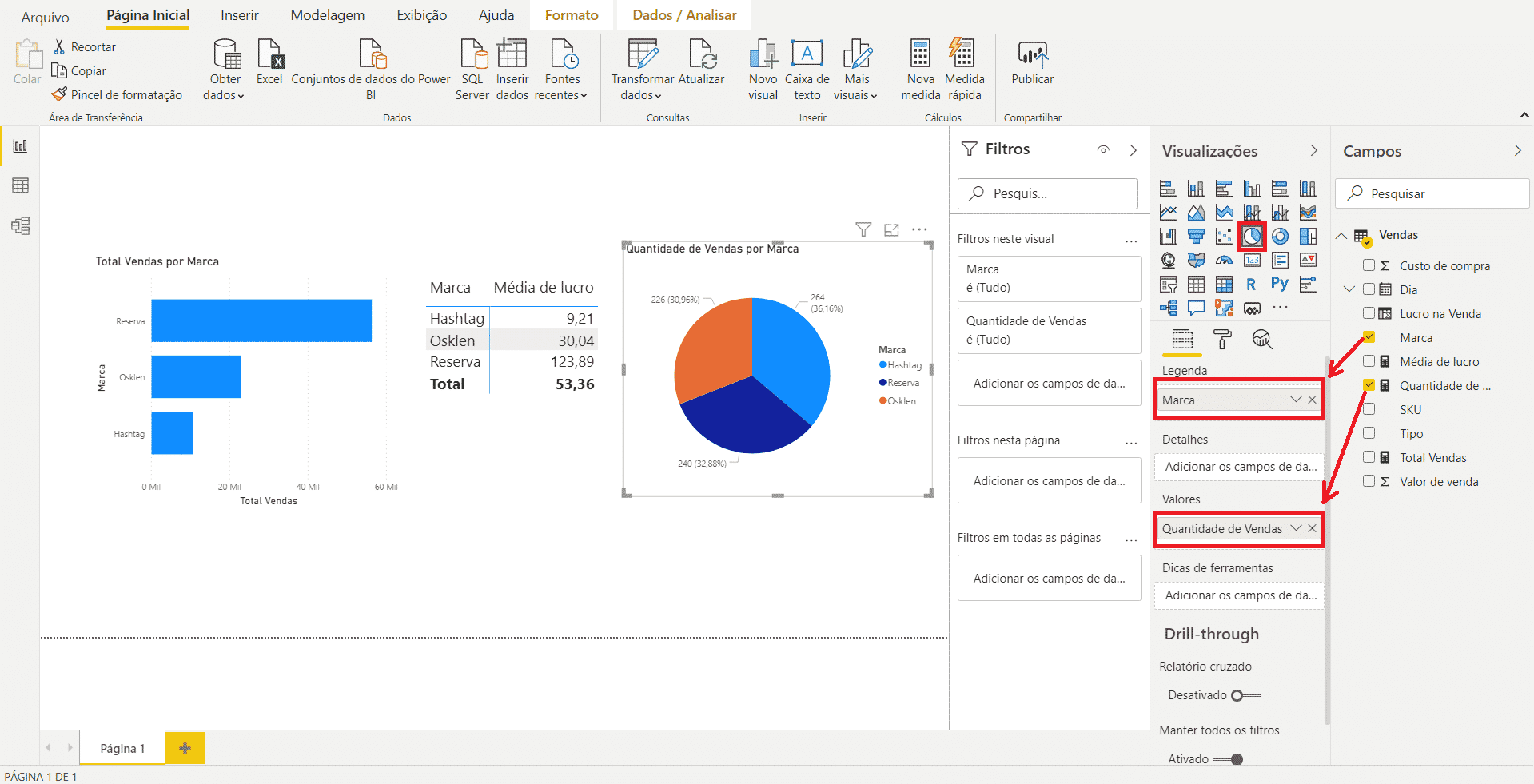Switch to the Modelagem ribbon tab
The height and width of the screenshot is (784, 1534).
pos(327,14)
